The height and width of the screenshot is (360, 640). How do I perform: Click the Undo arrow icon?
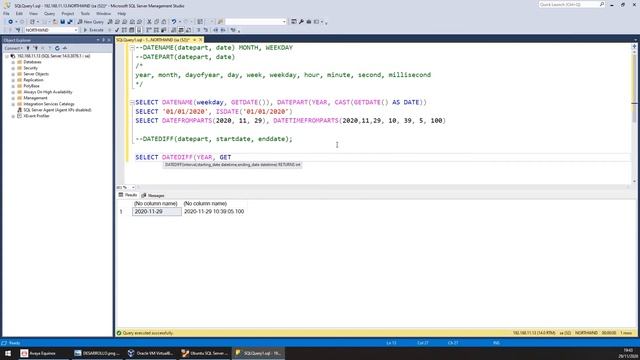click(174, 22)
